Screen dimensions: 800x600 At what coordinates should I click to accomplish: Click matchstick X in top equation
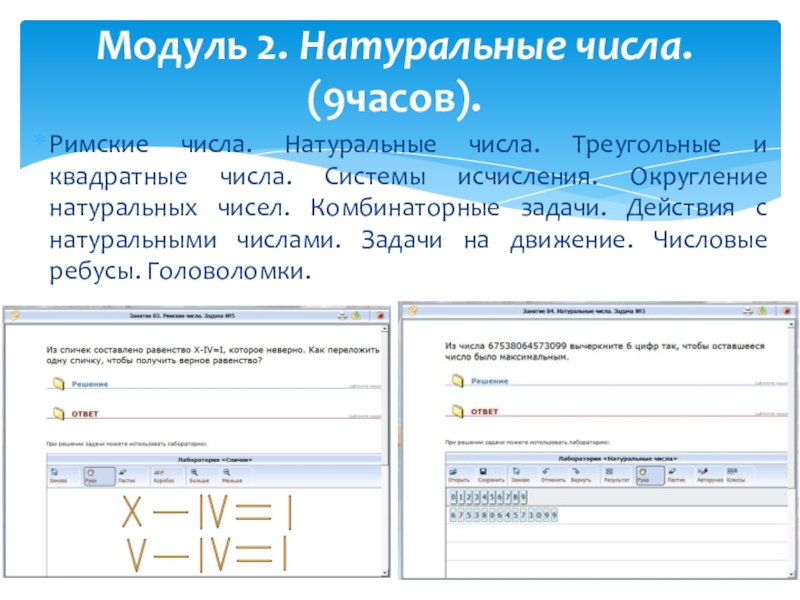[132, 512]
